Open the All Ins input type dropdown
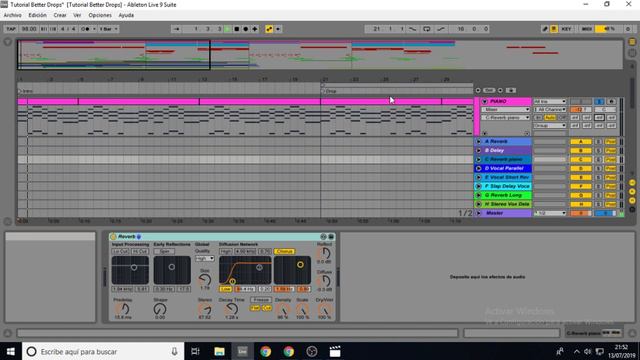This screenshot has height=360, width=640. [550, 101]
